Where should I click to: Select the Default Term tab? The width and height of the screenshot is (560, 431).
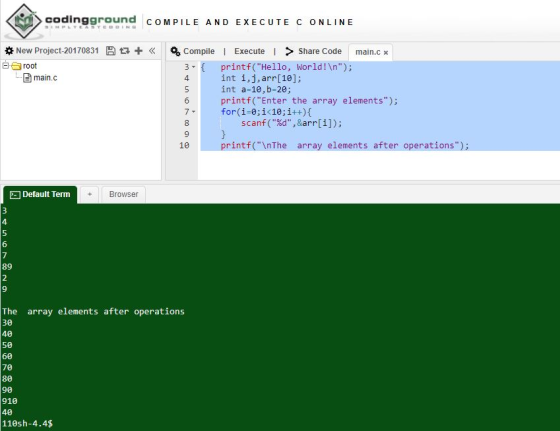pos(40,195)
